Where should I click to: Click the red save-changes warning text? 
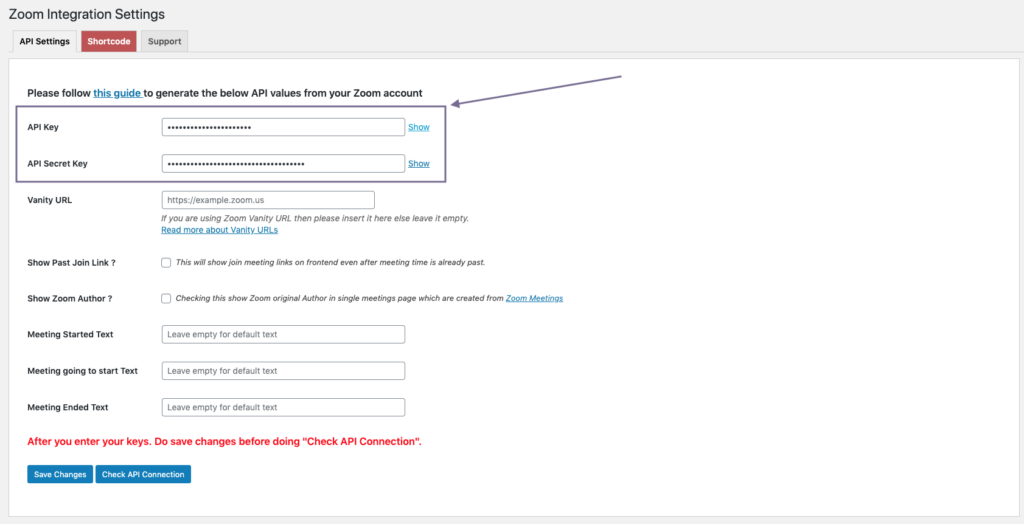click(224, 441)
